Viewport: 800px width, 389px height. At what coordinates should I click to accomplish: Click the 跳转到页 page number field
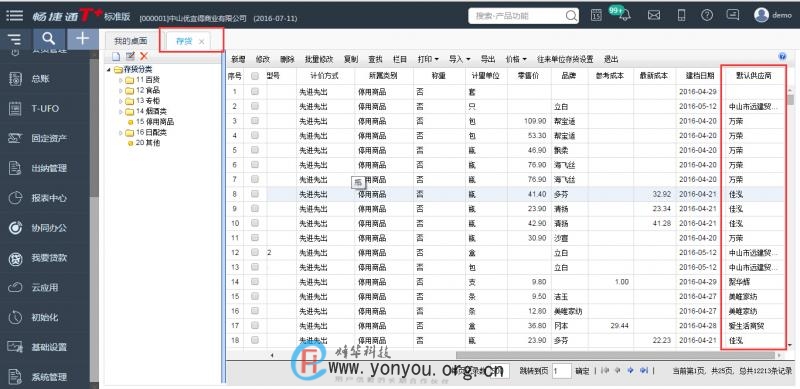561,371
